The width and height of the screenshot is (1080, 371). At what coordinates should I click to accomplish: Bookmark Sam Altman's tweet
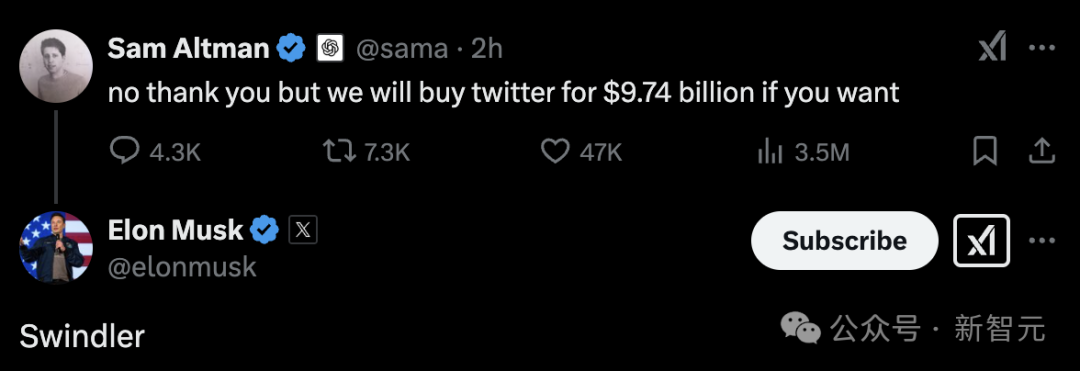pyautogui.click(x=984, y=151)
